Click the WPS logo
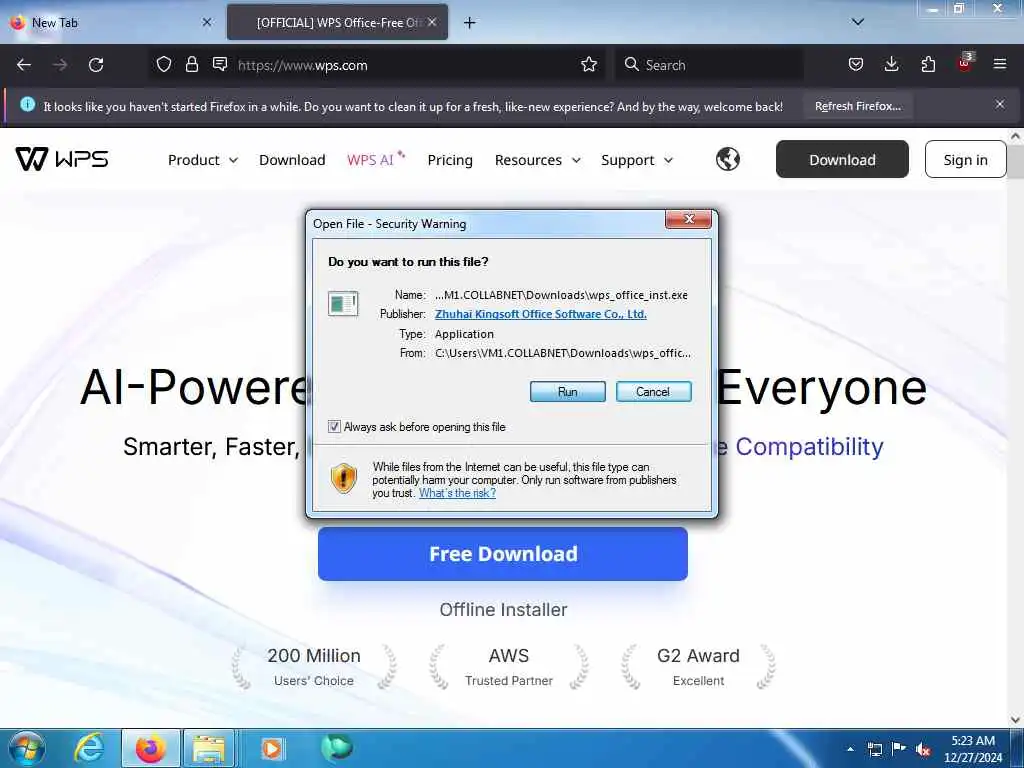 (62, 159)
